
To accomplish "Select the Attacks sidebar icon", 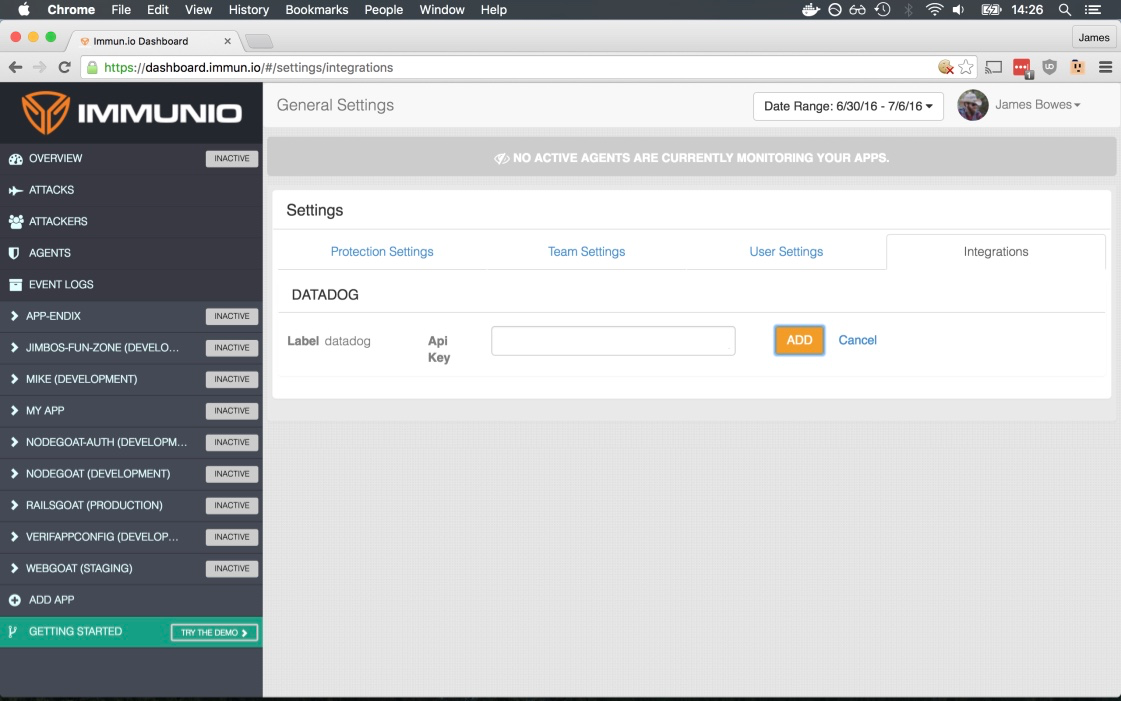I will [x=16, y=189].
